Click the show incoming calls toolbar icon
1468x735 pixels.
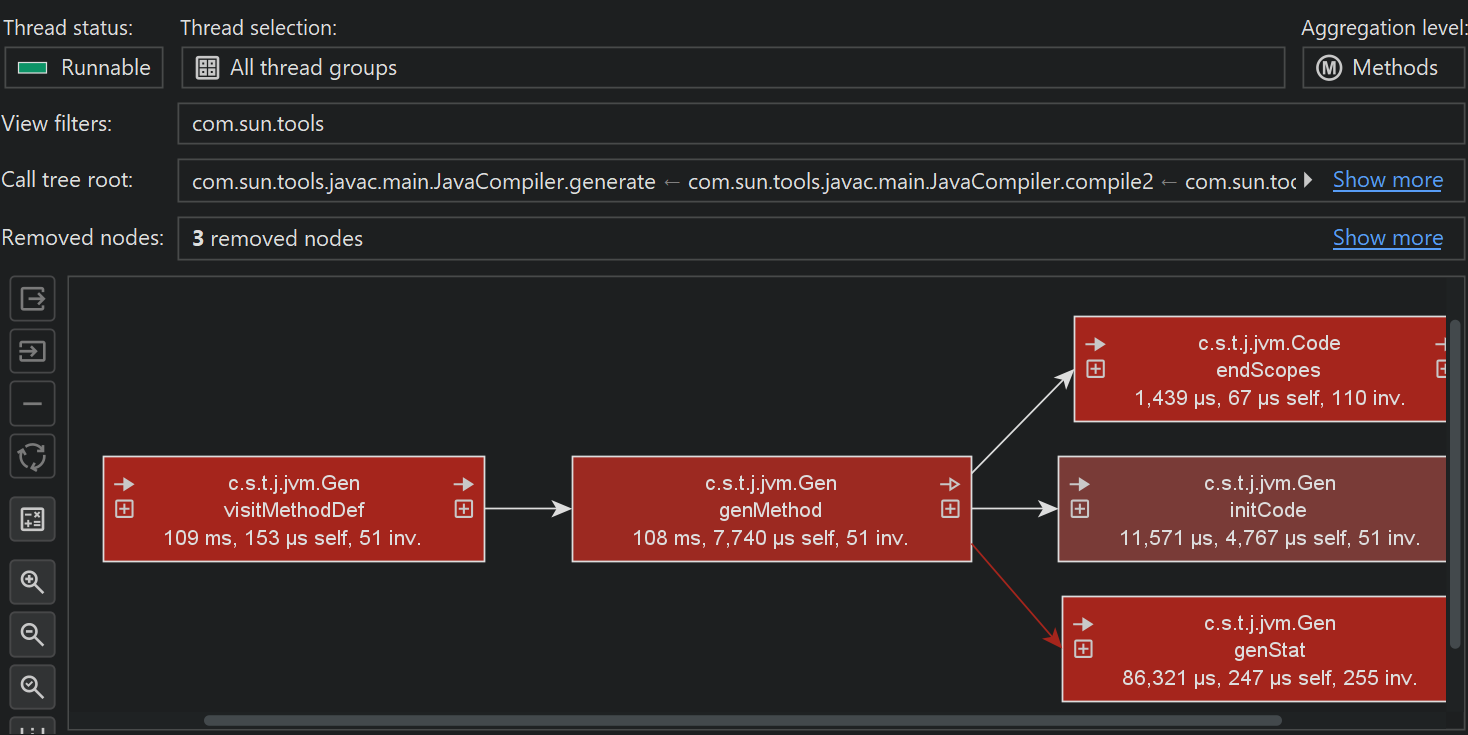pyautogui.click(x=32, y=352)
